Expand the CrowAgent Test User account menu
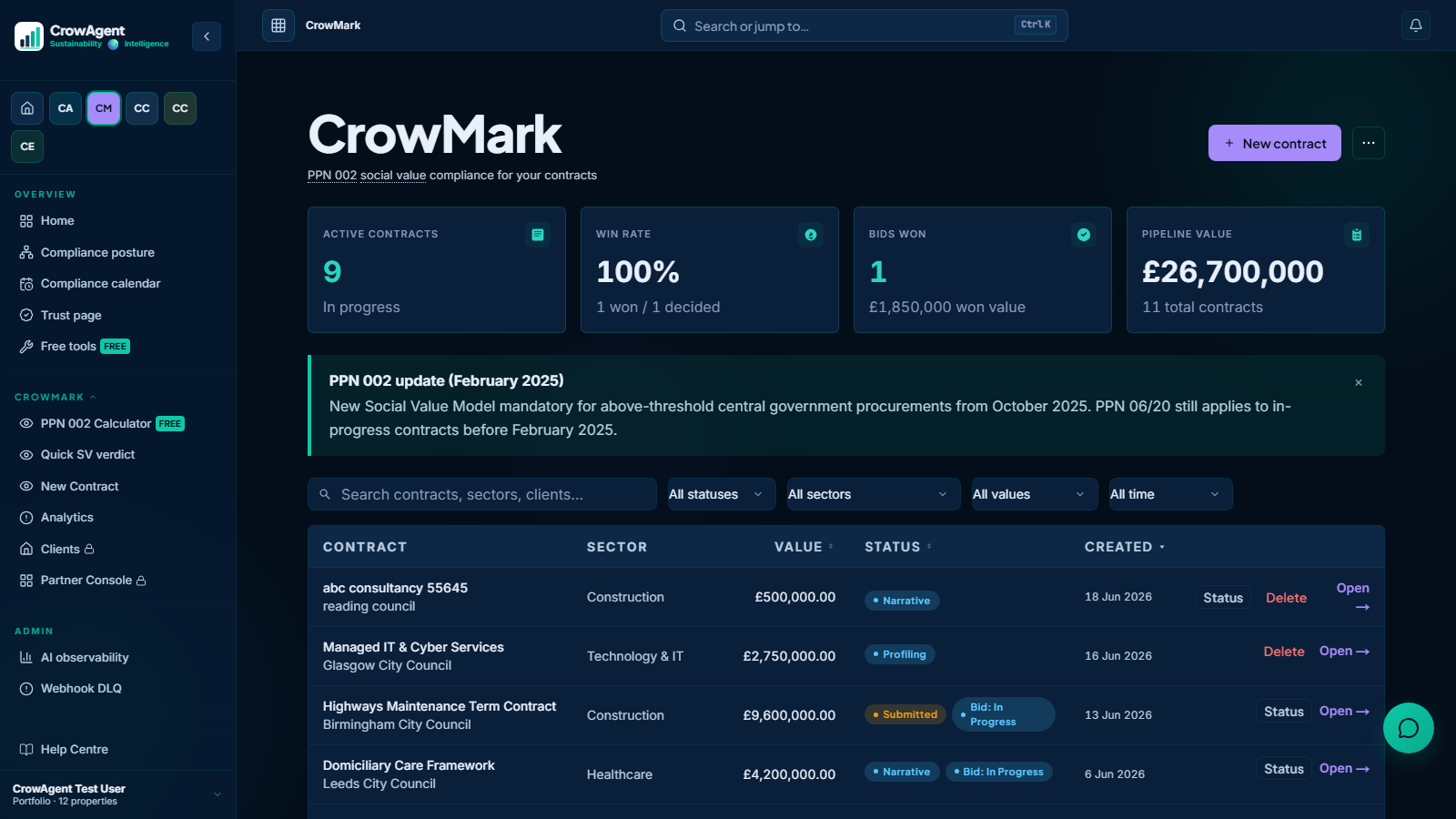 [117, 794]
